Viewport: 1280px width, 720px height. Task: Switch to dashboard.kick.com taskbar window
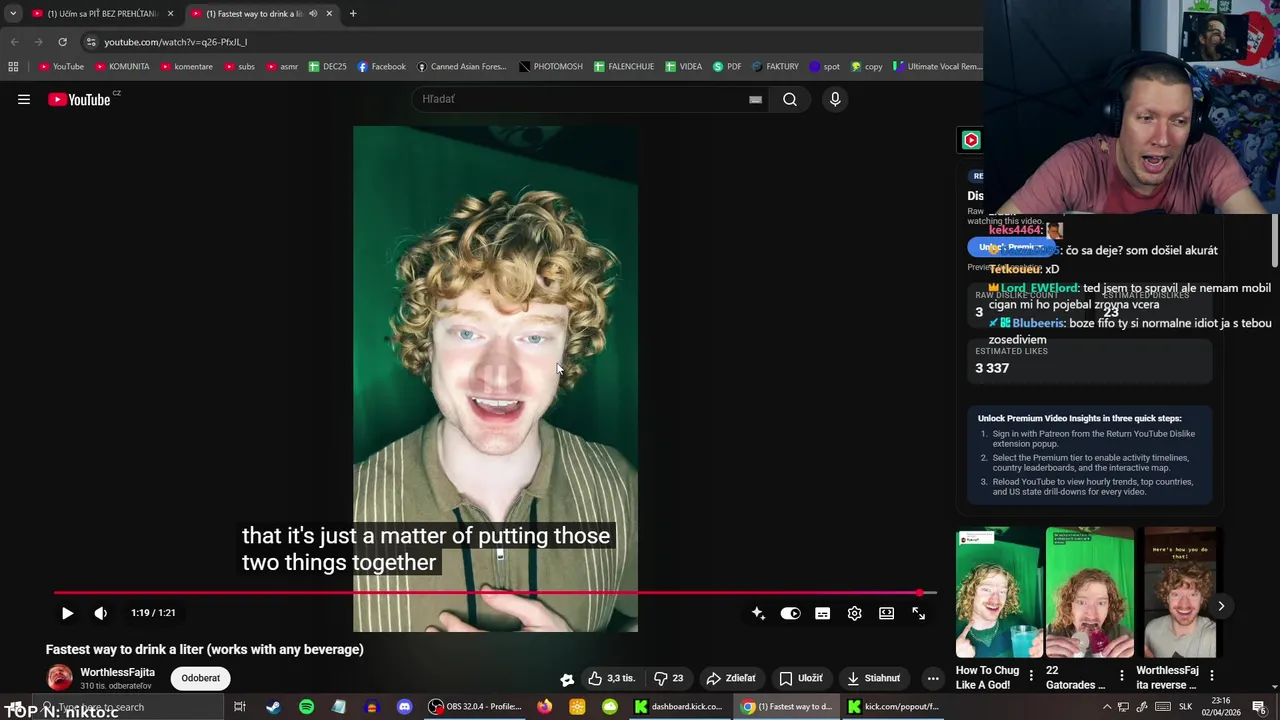(x=679, y=707)
